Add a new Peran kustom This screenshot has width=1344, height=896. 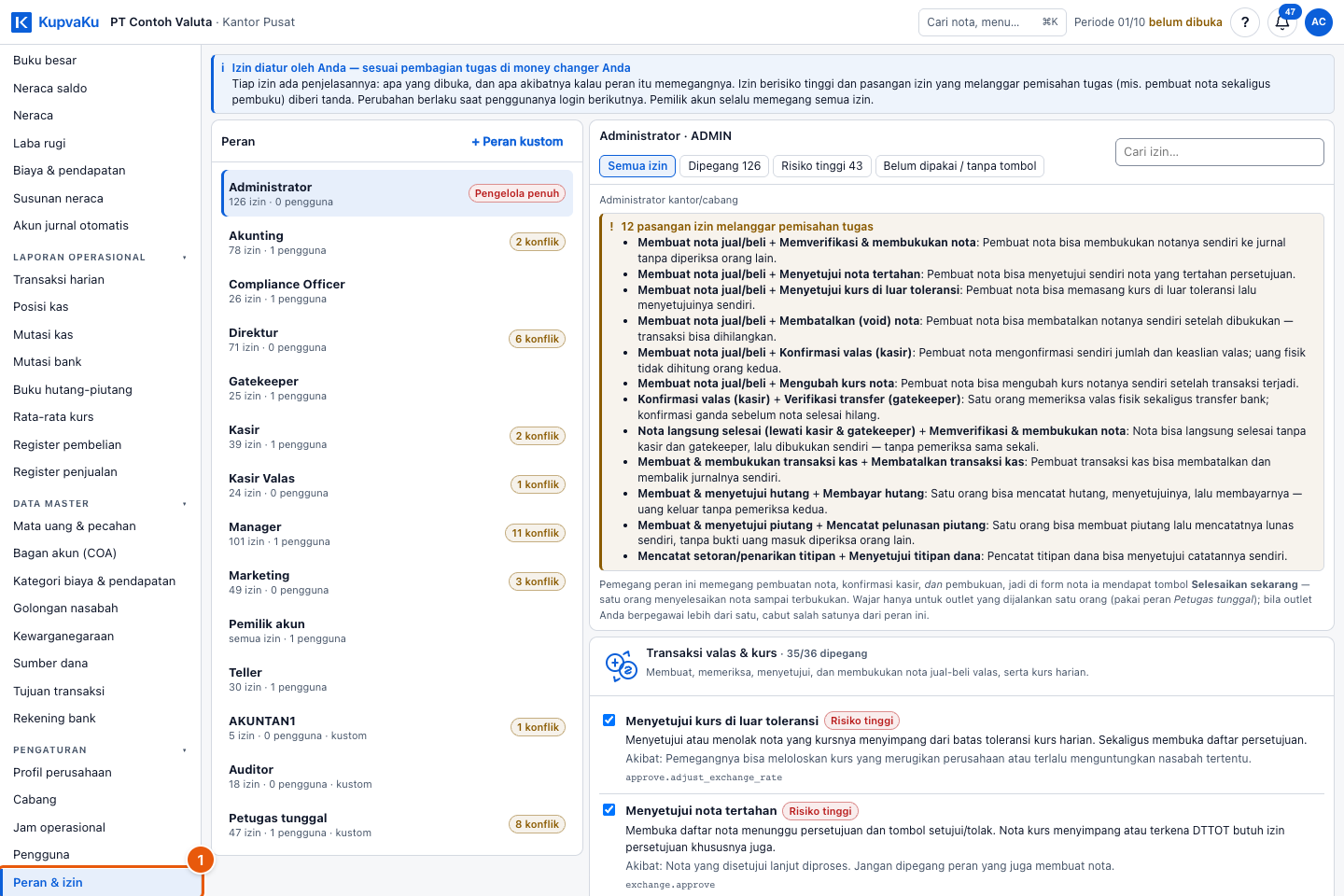pyautogui.click(x=517, y=142)
